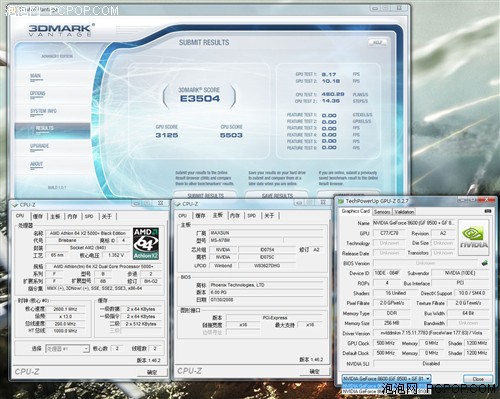Click the CPU name AMD Athlon 64 X2 field
Image resolution: width=500 pixels, height=399 pixels.
pos(87,233)
